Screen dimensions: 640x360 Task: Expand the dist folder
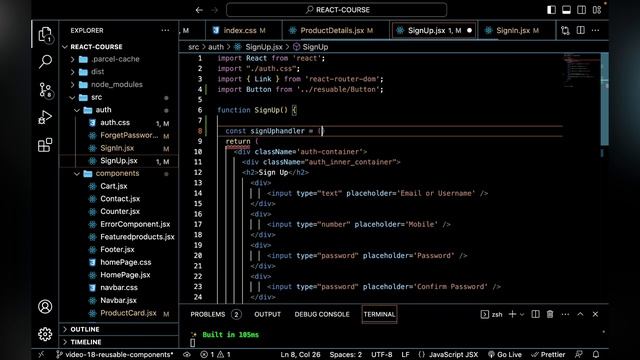pos(73,72)
